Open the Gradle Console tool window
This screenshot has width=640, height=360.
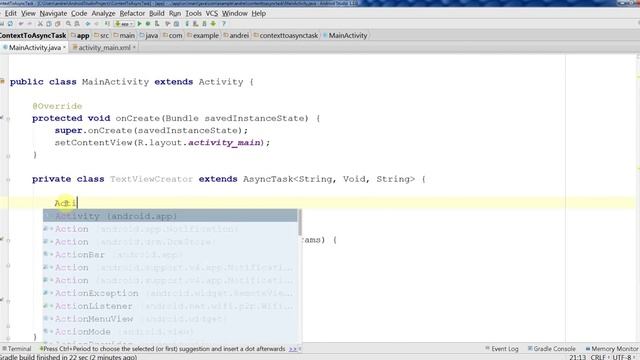coord(551,349)
